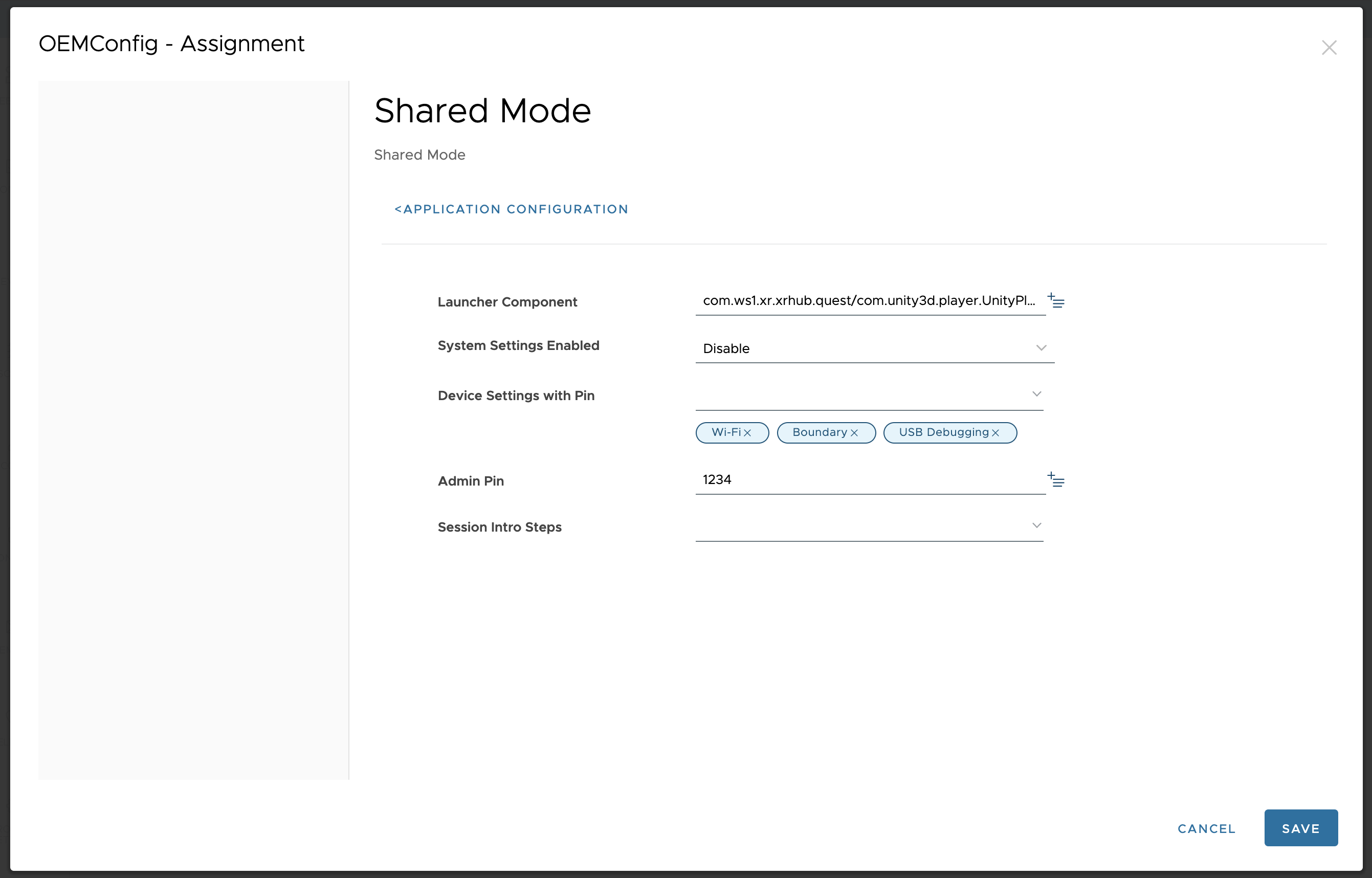Click the Session Intro Steps label
The width and height of the screenshot is (1372, 878).
click(x=499, y=528)
